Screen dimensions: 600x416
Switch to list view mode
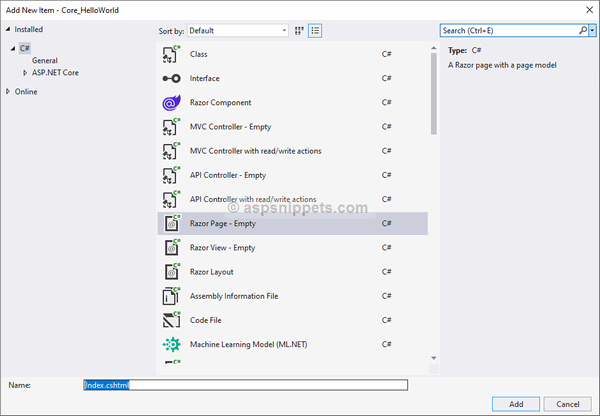pyautogui.click(x=315, y=31)
